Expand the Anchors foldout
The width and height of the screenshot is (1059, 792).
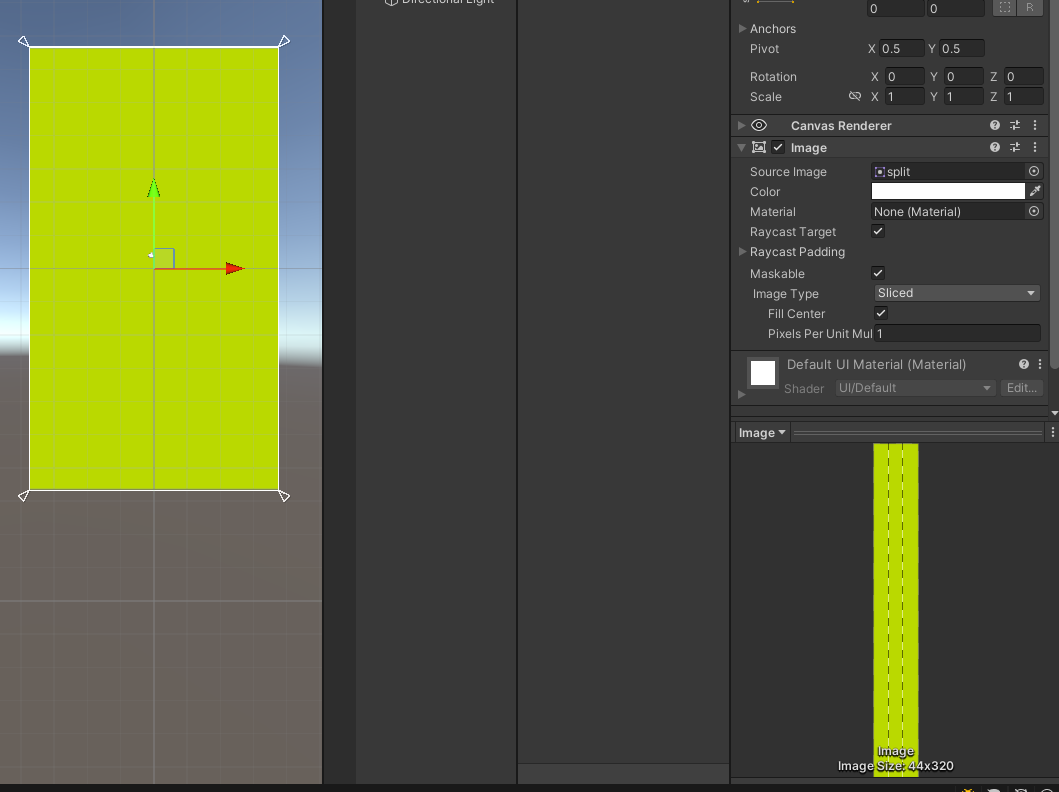[x=742, y=28]
